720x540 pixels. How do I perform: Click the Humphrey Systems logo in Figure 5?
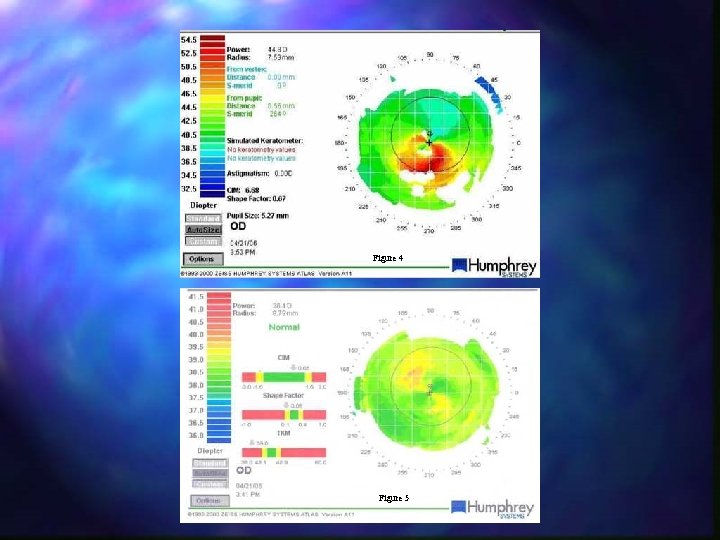(492, 509)
